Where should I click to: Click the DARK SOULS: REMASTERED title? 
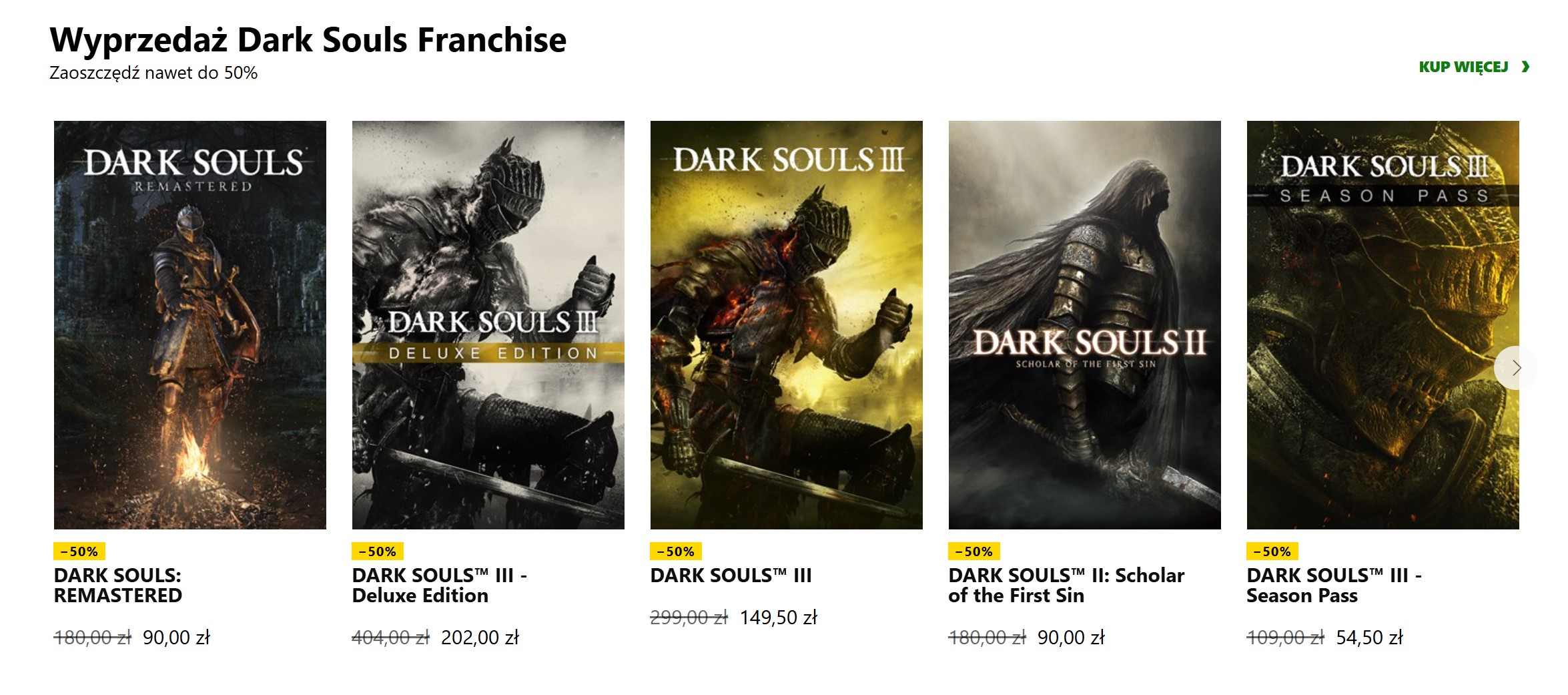(x=118, y=586)
